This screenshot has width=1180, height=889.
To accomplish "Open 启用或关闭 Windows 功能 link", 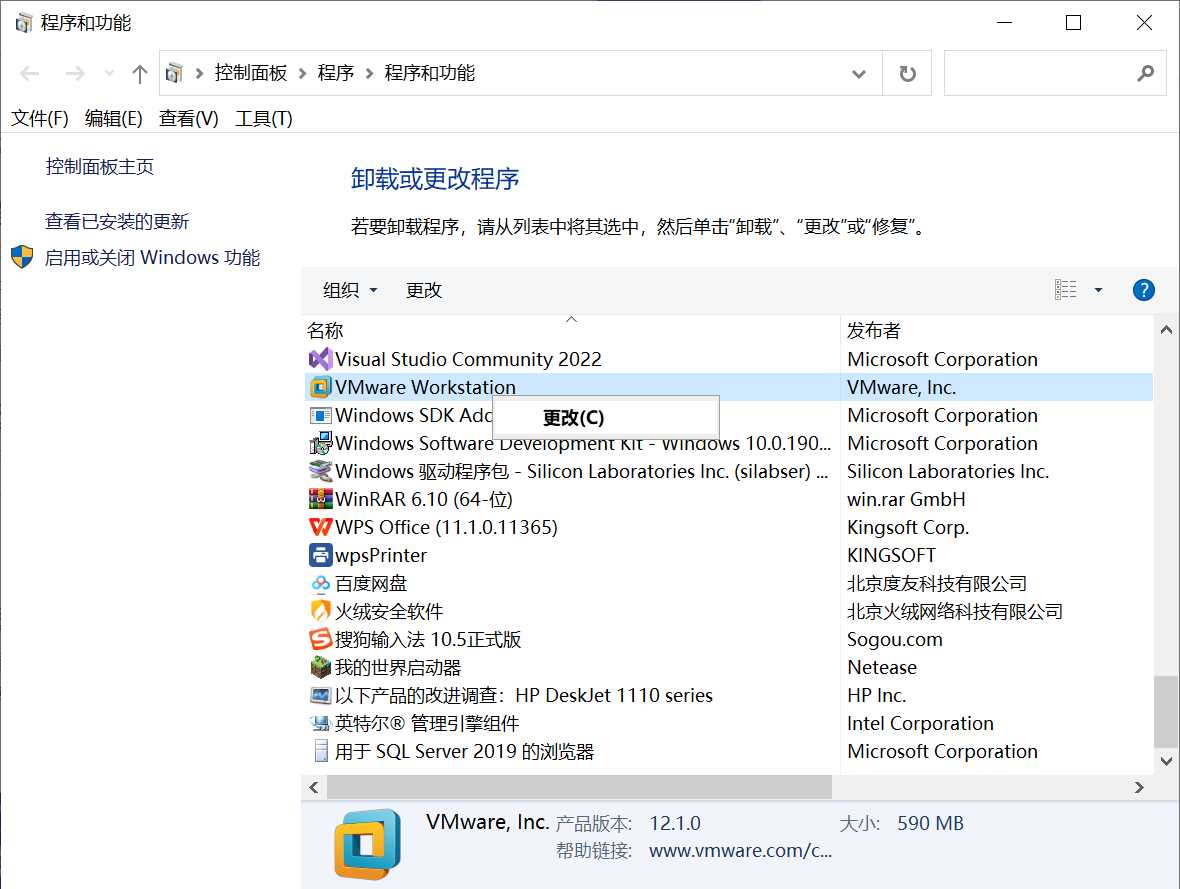I will point(152,257).
